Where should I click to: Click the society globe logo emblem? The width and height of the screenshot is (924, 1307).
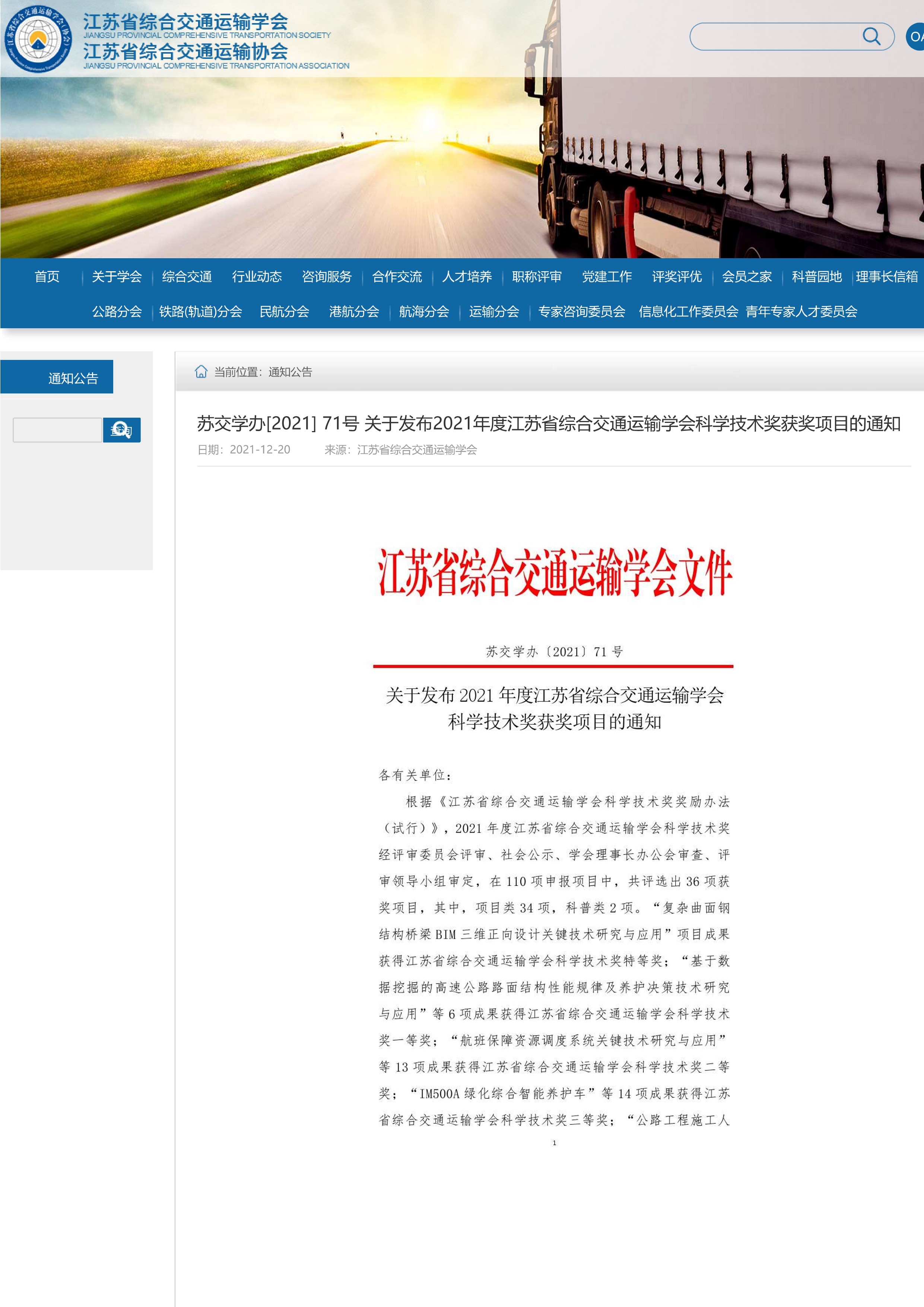click(x=38, y=39)
